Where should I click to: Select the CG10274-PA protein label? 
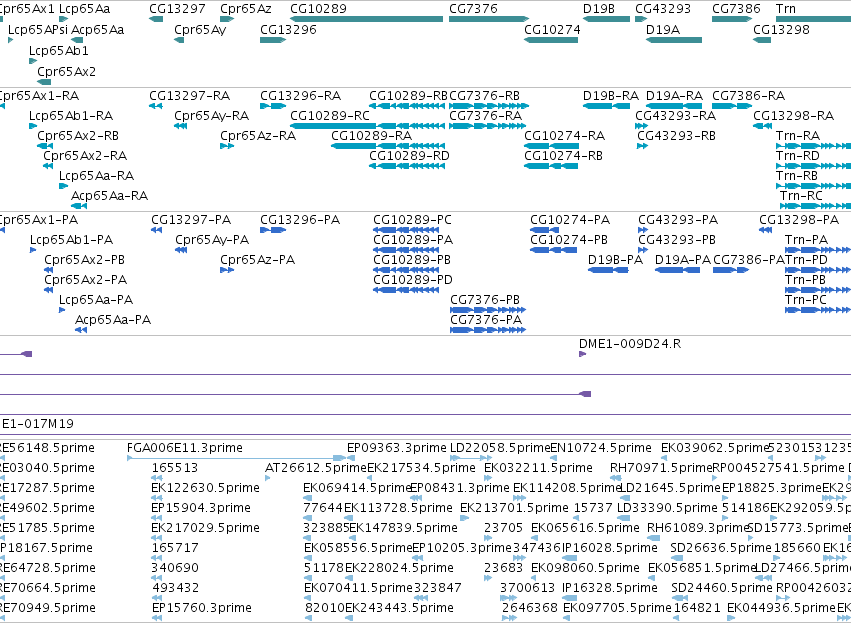point(570,220)
